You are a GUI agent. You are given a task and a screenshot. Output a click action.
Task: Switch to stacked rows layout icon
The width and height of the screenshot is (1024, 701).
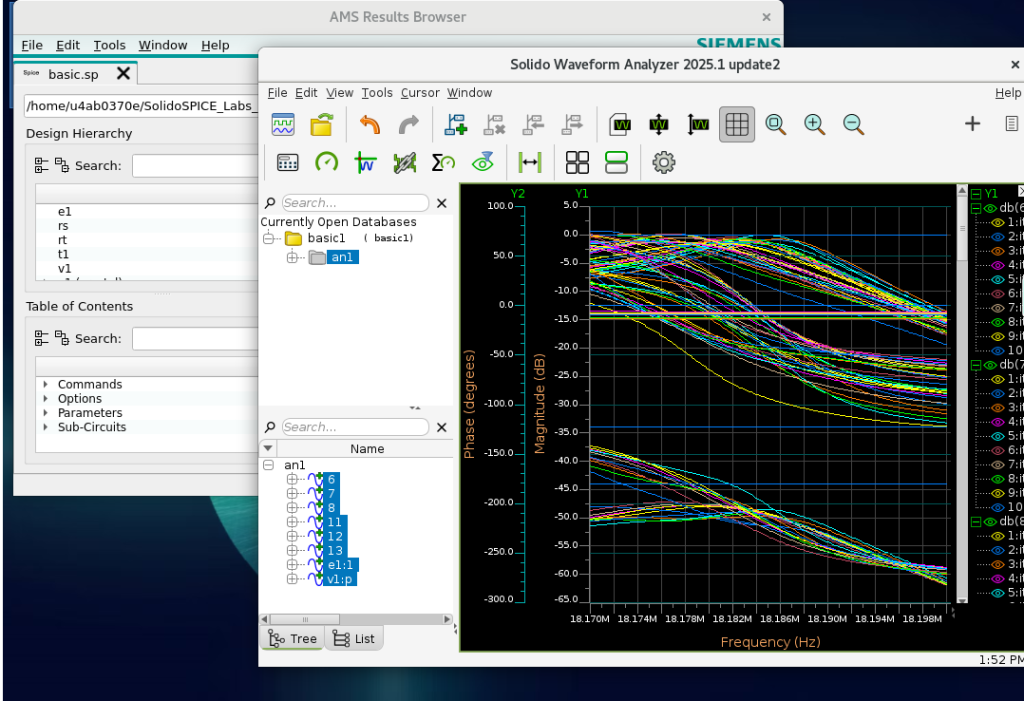(616, 163)
